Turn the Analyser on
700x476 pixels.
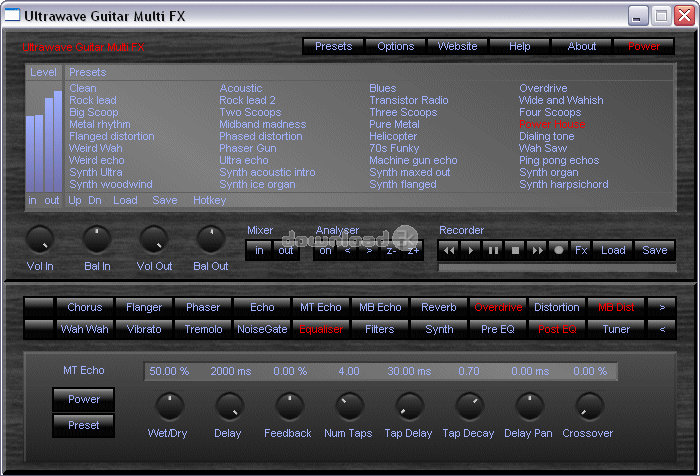pyautogui.click(x=325, y=251)
